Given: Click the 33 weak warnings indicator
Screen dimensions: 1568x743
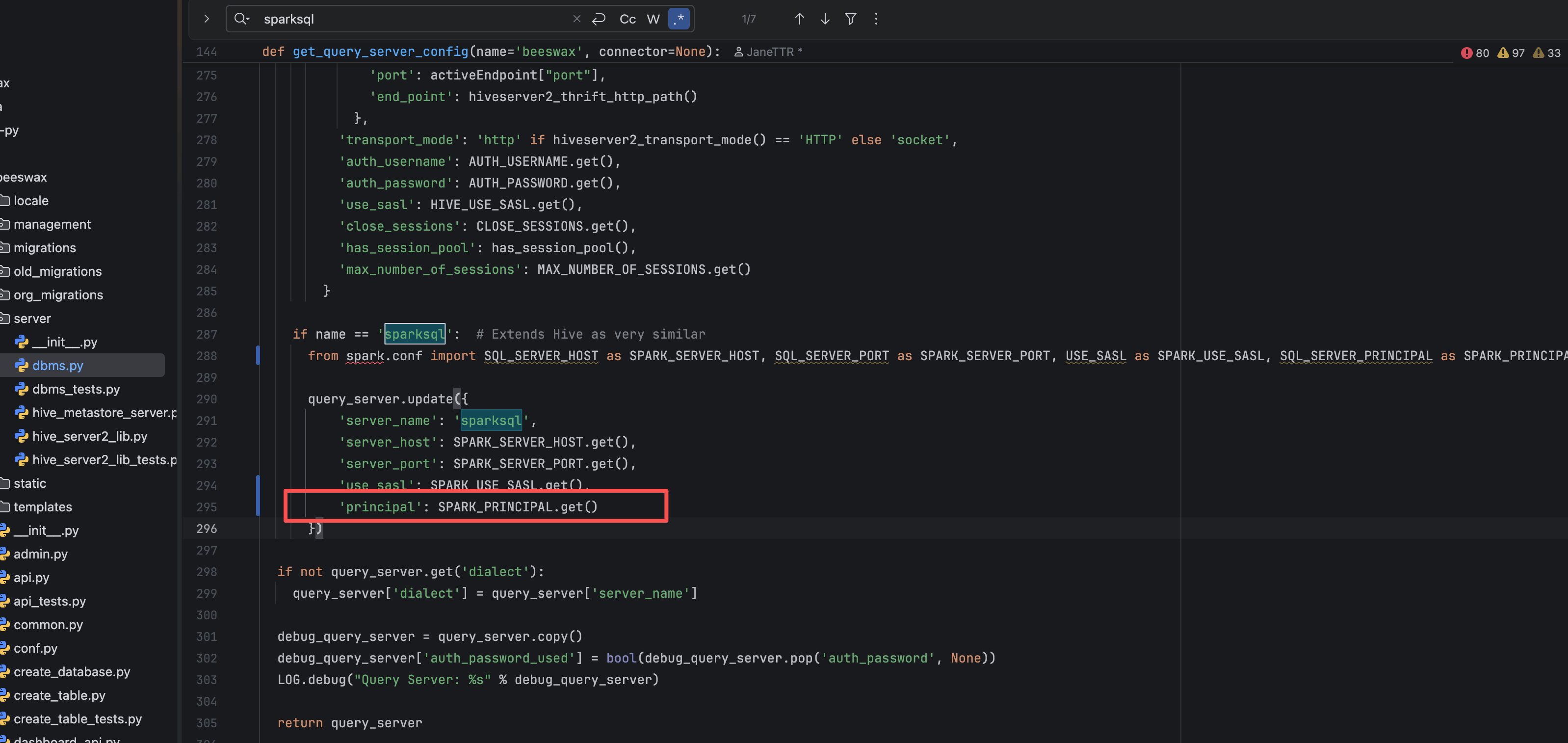Looking at the screenshot, I should pos(1546,53).
